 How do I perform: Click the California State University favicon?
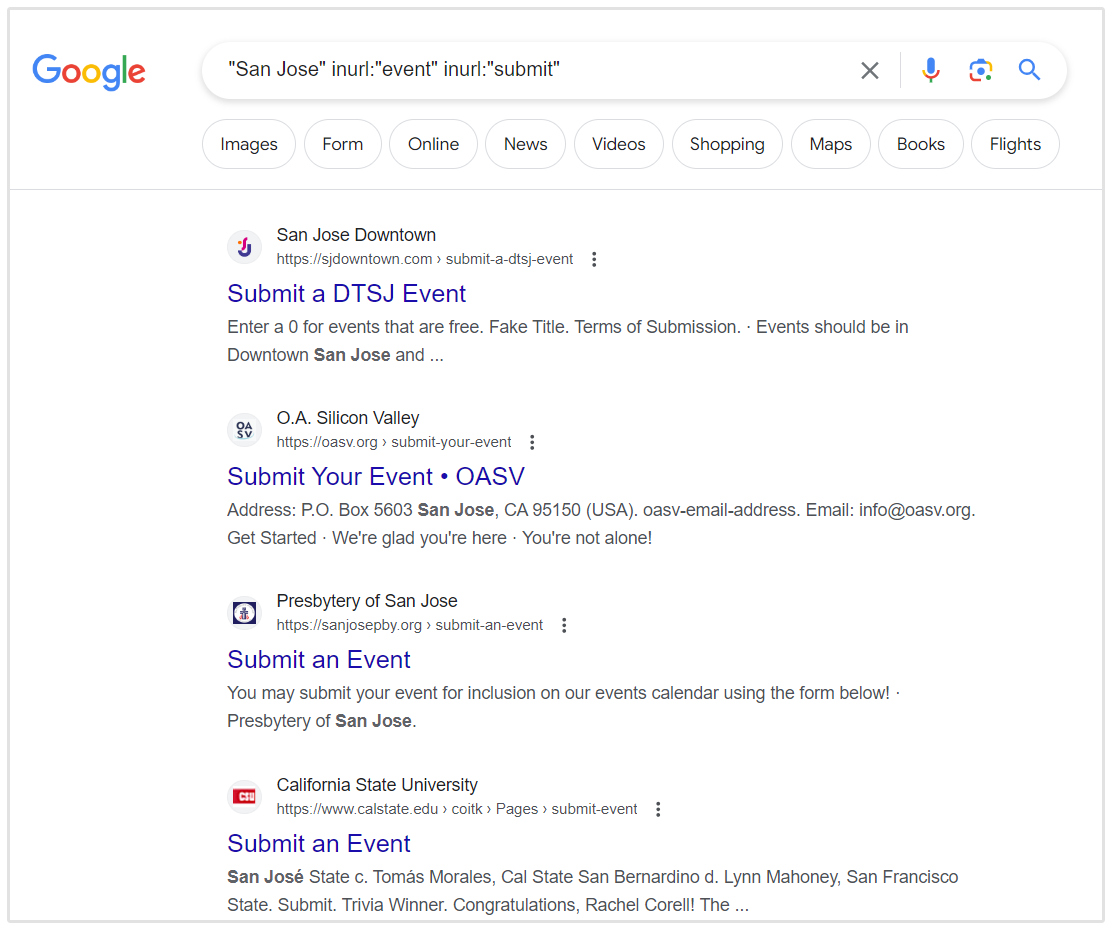[244, 797]
